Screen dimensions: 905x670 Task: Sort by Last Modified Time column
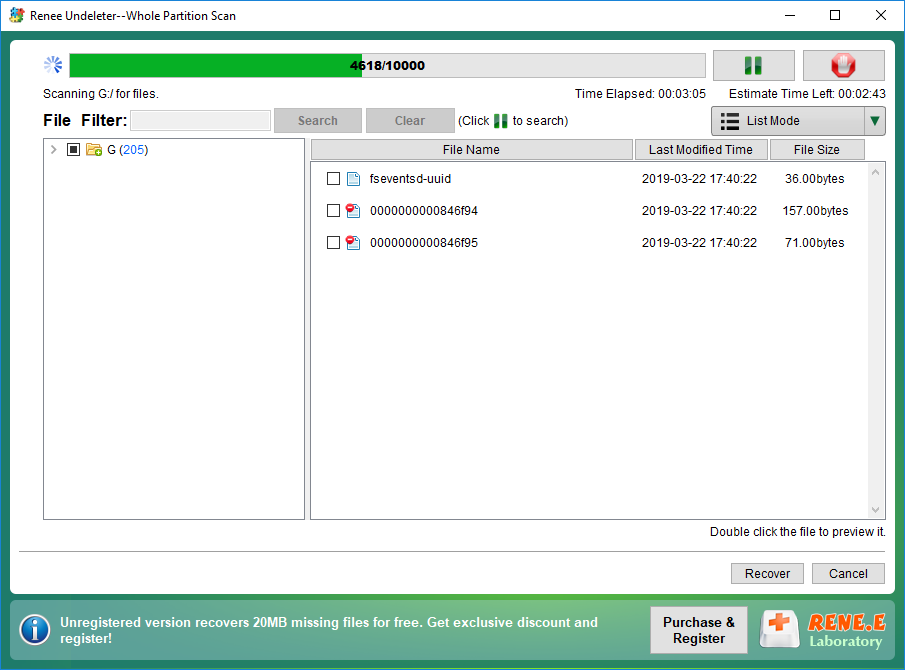pyautogui.click(x=700, y=150)
